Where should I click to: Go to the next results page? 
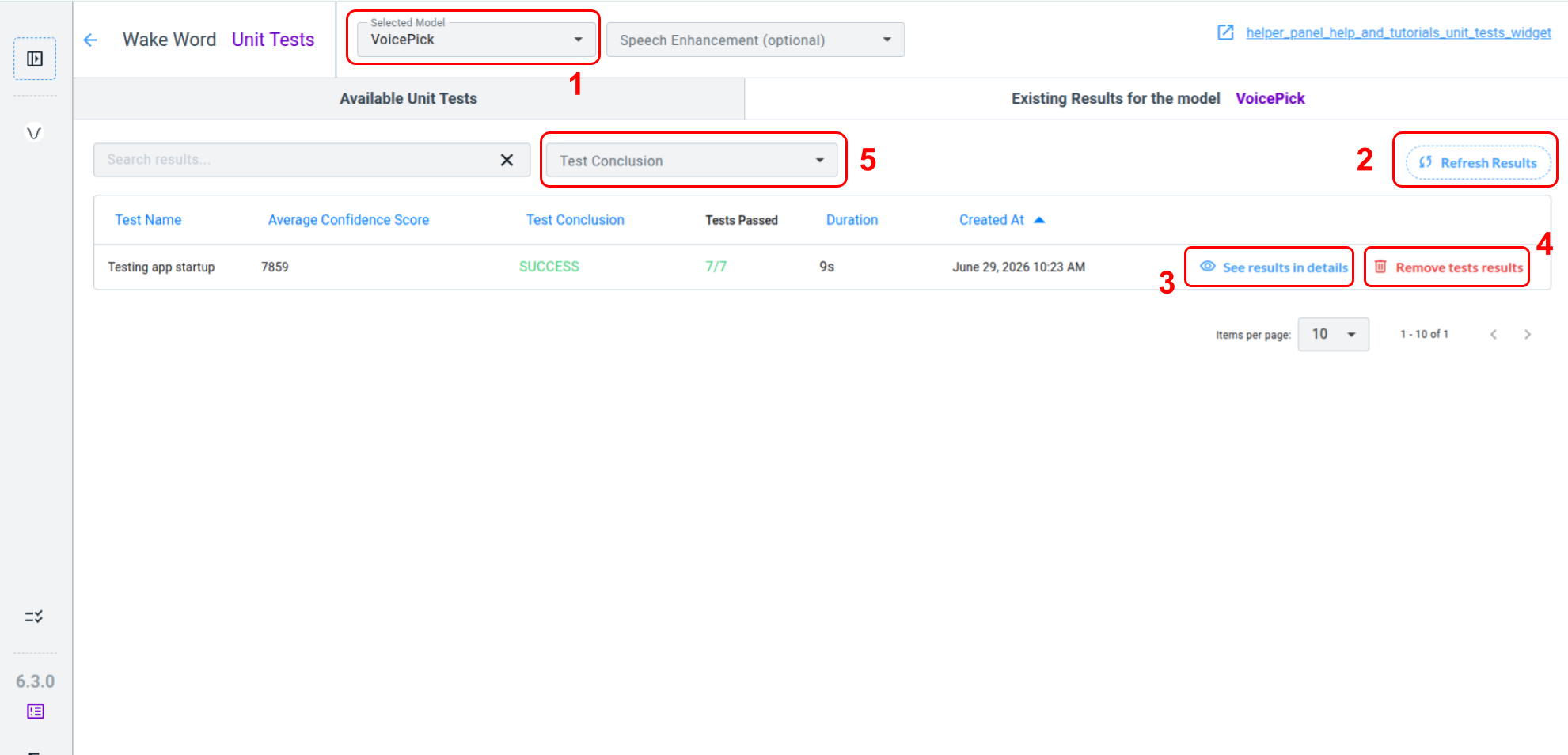click(x=1528, y=335)
